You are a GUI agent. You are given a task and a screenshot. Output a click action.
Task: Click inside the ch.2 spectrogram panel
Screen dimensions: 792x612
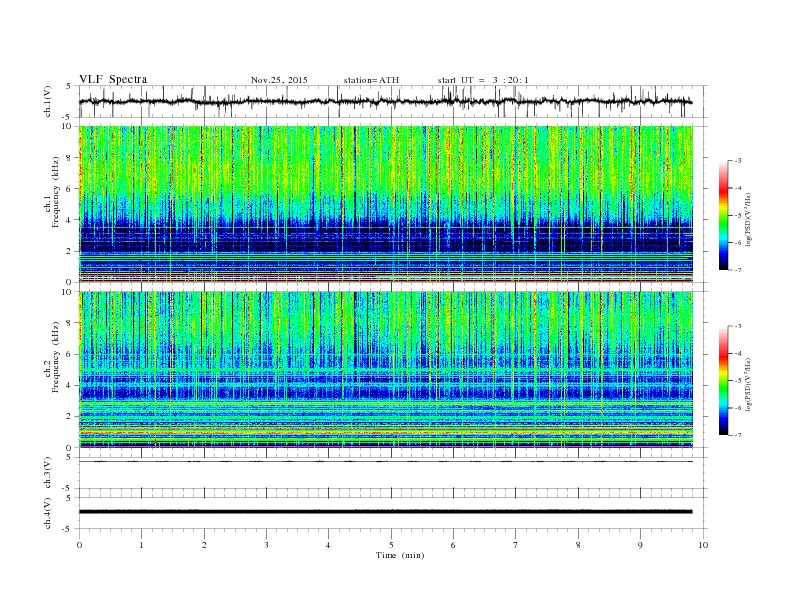(386, 369)
